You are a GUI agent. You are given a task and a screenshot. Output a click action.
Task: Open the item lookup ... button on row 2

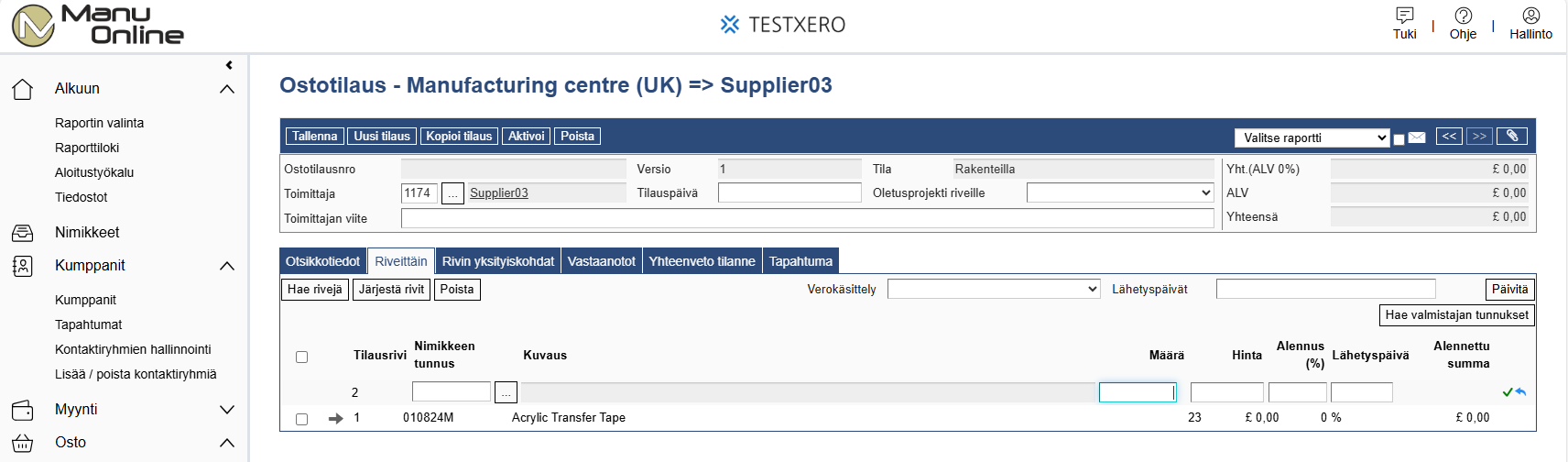506,392
